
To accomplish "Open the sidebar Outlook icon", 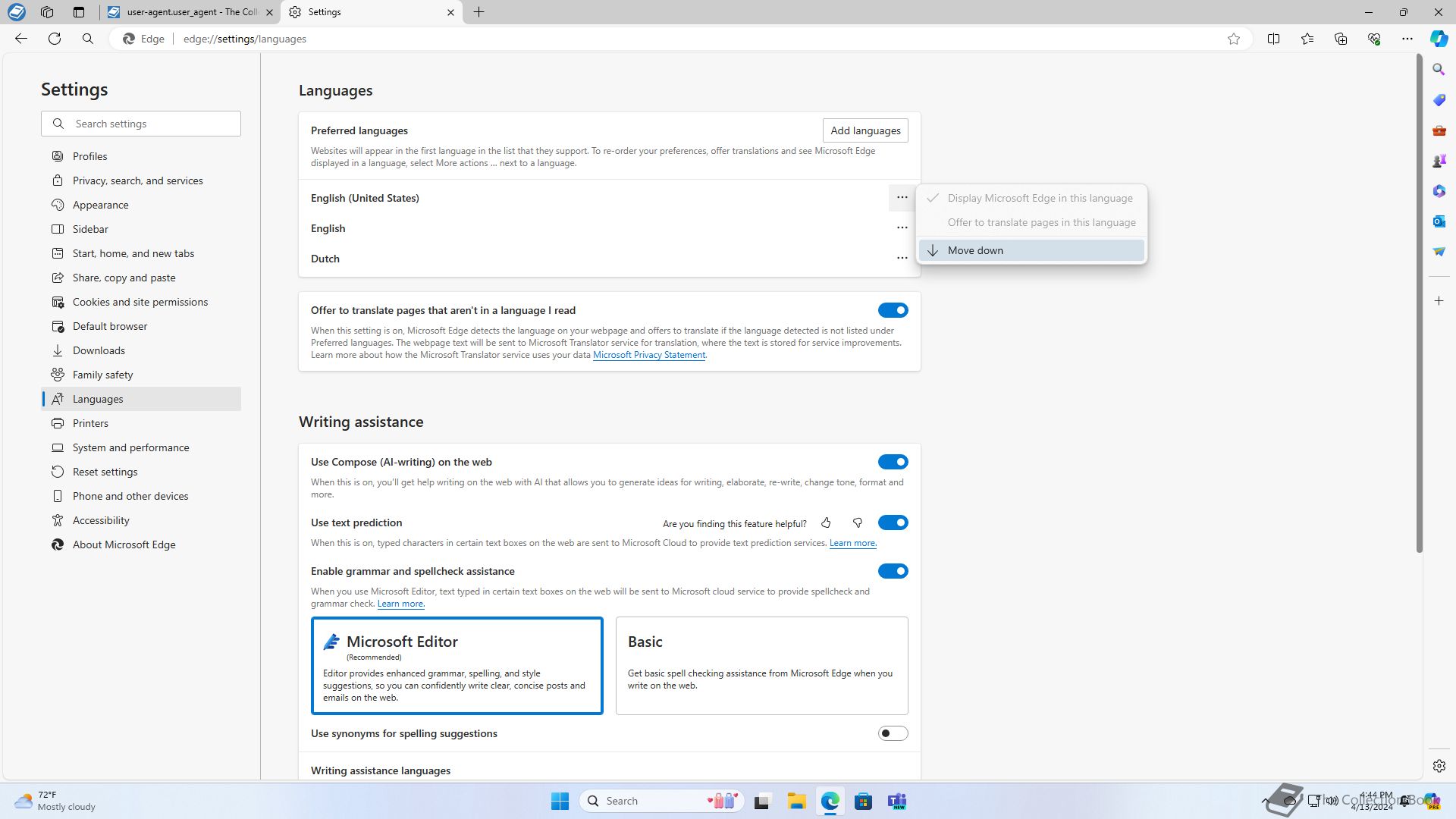I will pyautogui.click(x=1439, y=221).
